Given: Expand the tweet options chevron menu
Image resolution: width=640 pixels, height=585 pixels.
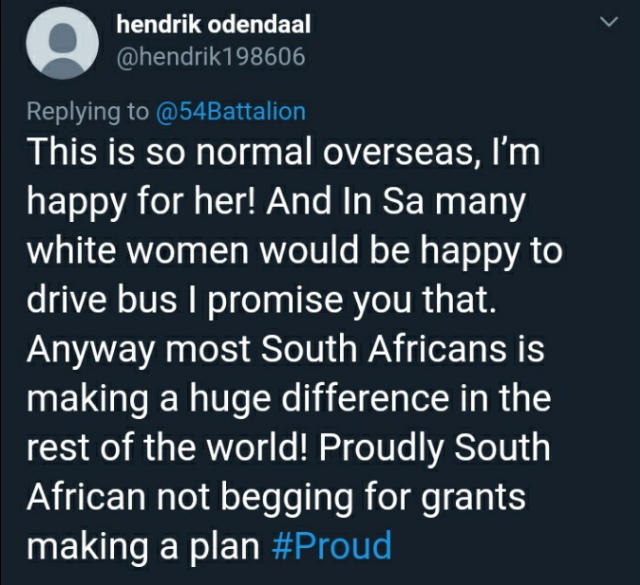Looking at the screenshot, I should click(x=609, y=22).
